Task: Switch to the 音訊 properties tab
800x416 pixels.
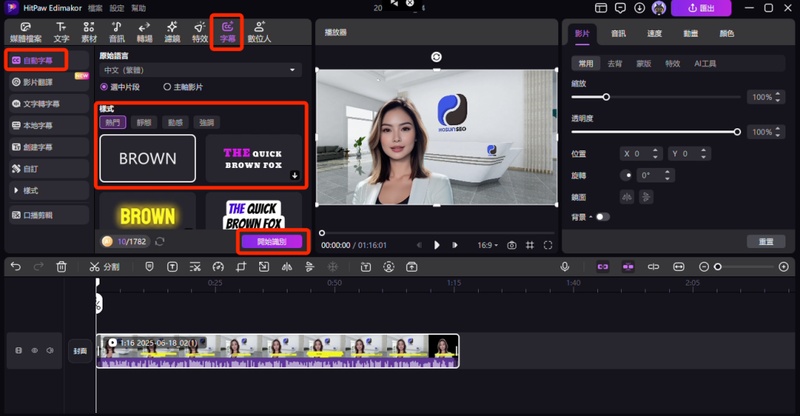Action: (x=618, y=33)
